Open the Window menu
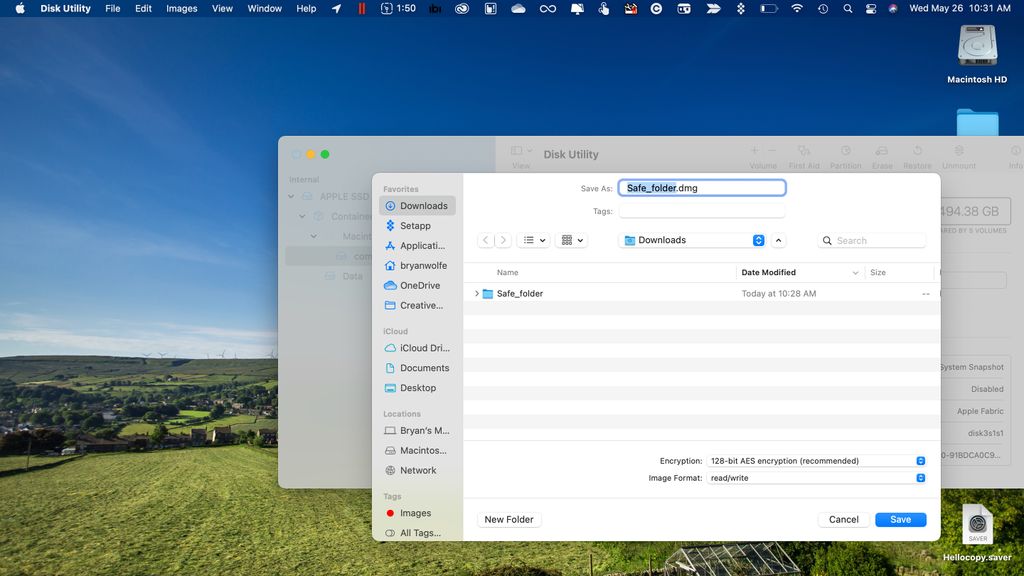 coord(264,8)
